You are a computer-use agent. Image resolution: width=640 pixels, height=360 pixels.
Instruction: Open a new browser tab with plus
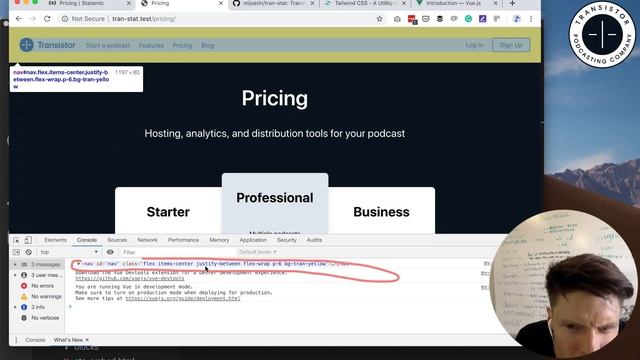coord(512,3)
